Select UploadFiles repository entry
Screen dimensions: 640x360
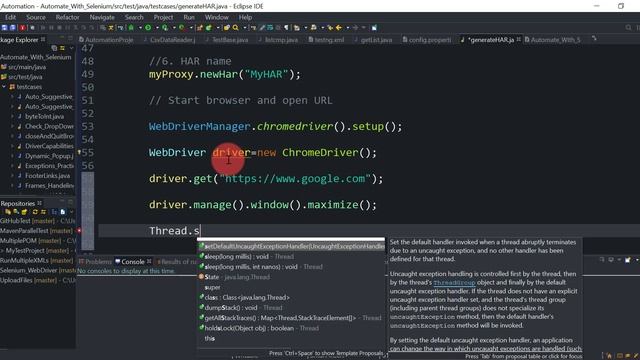pyautogui.click(x=38, y=280)
